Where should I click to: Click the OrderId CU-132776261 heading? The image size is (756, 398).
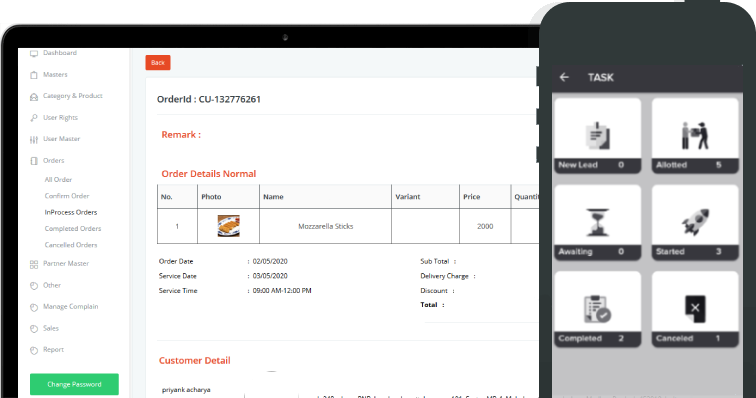pyautogui.click(x=209, y=99)
